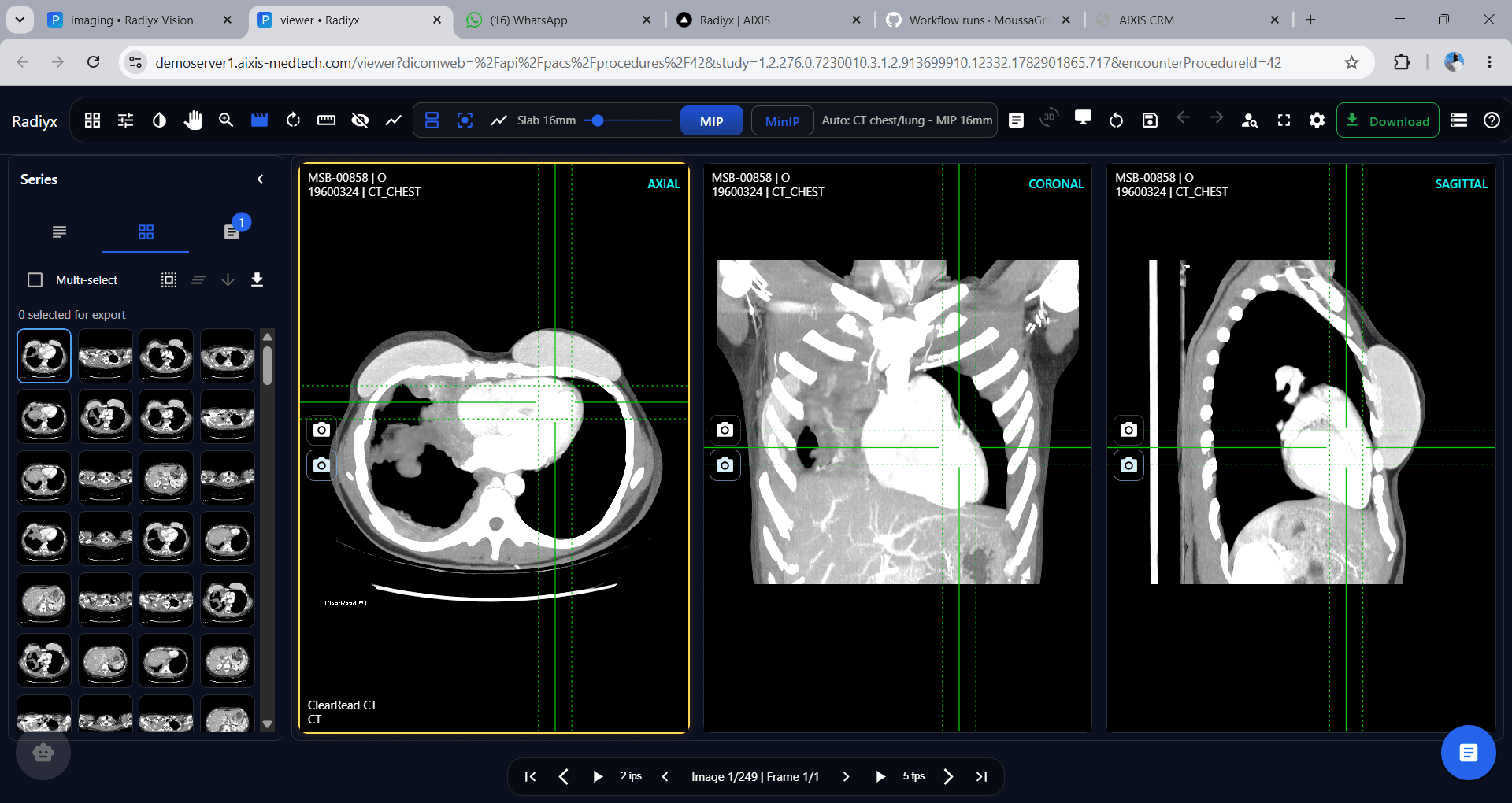Select the first series thumbnail

[44, 356]
